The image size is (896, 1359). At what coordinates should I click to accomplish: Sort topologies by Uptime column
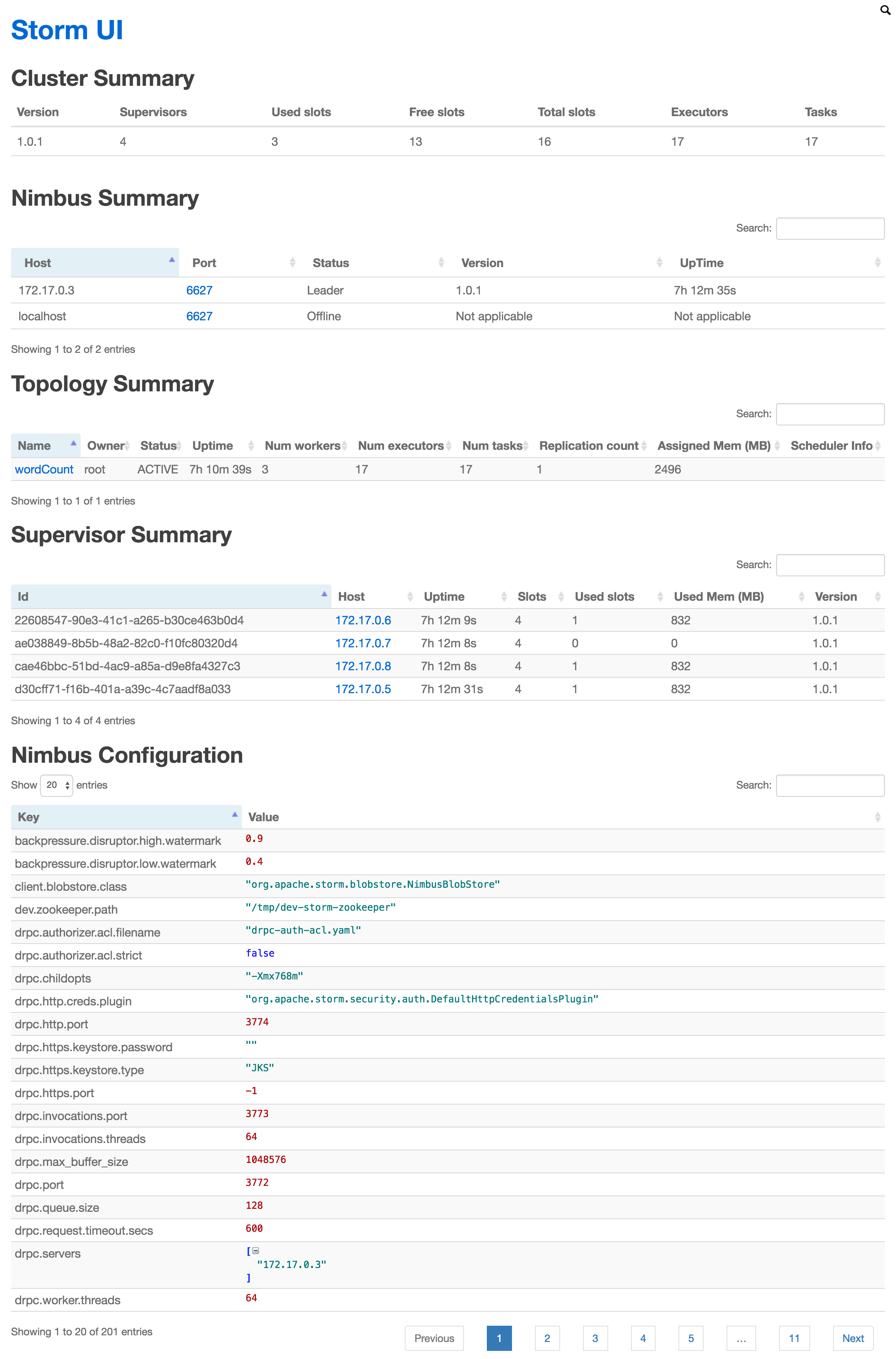coord(222,446)
